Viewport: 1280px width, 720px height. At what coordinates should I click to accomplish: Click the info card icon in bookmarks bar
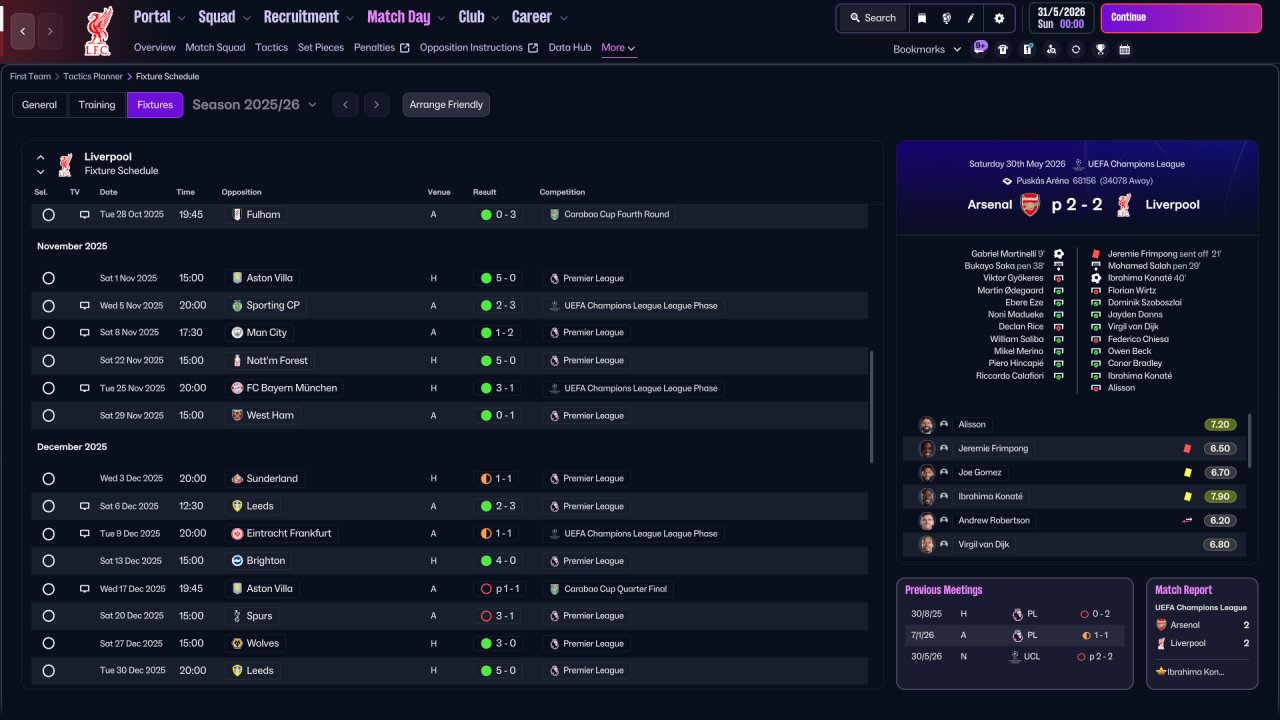click(1027, 49)
